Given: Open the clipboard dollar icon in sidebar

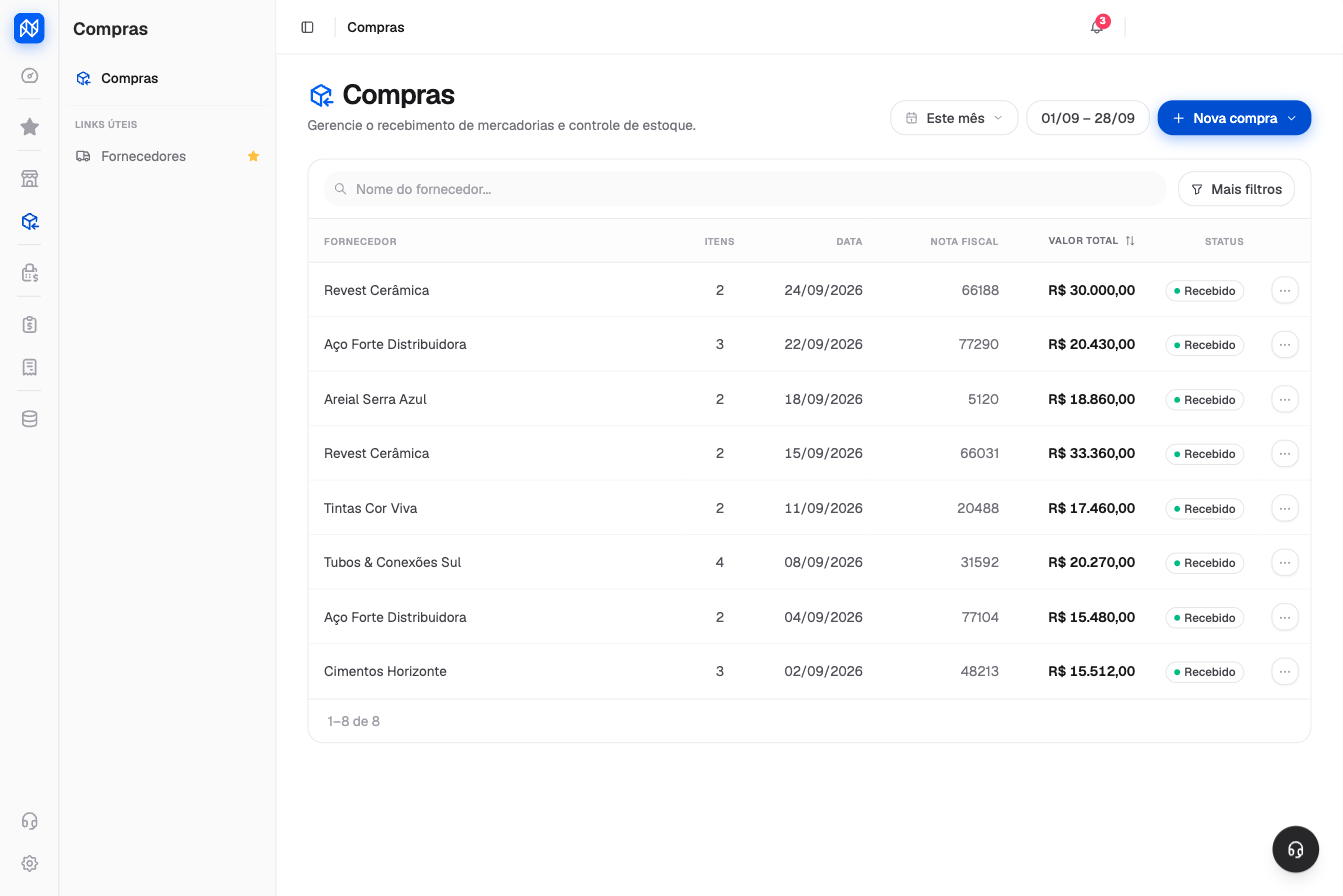Looking at the screenshot, I should 29,325.
